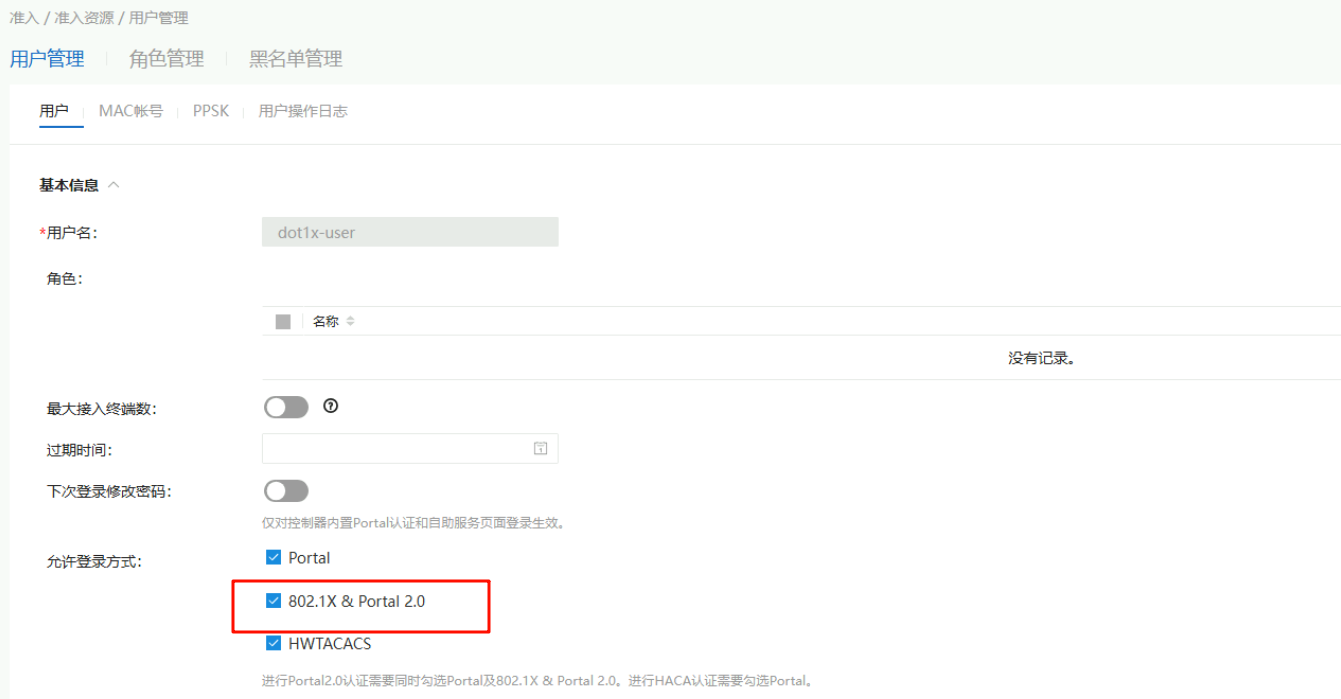Select the 用户 sub-tab
This screenshot has height=699, width=1341.
click(54, 111)
